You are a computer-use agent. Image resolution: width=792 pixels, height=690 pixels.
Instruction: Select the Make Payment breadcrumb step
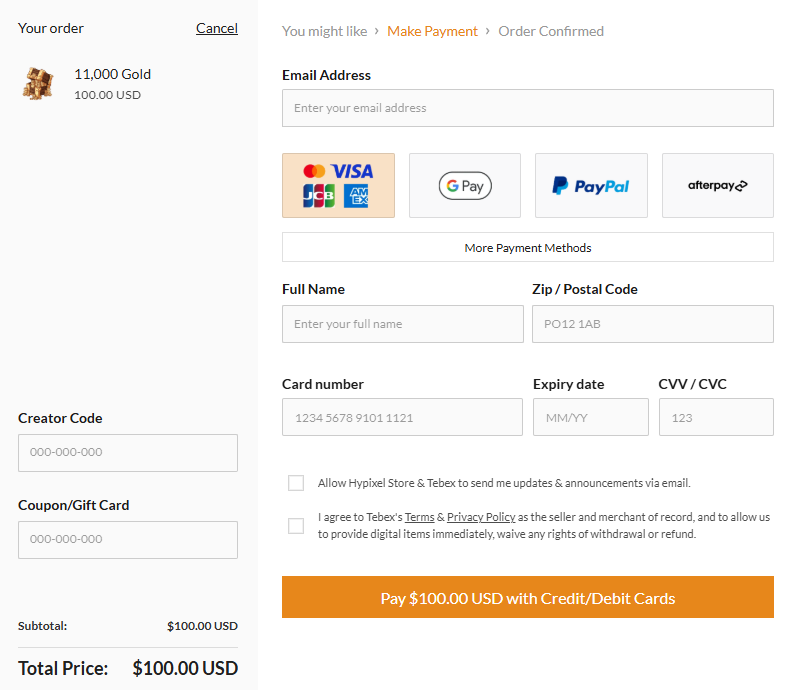click(x=432, y=31)
